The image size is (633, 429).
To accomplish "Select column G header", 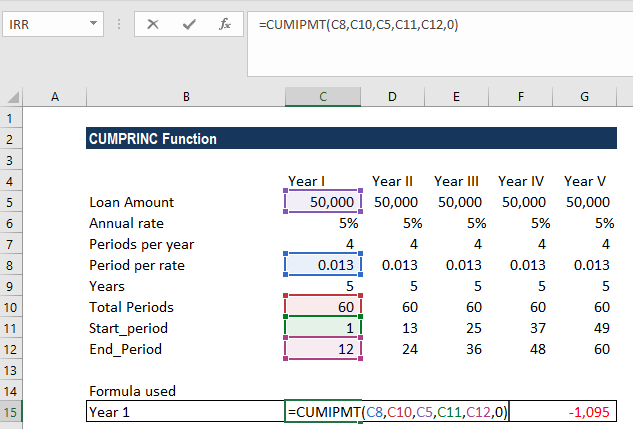I will click(x=584, y=97).
